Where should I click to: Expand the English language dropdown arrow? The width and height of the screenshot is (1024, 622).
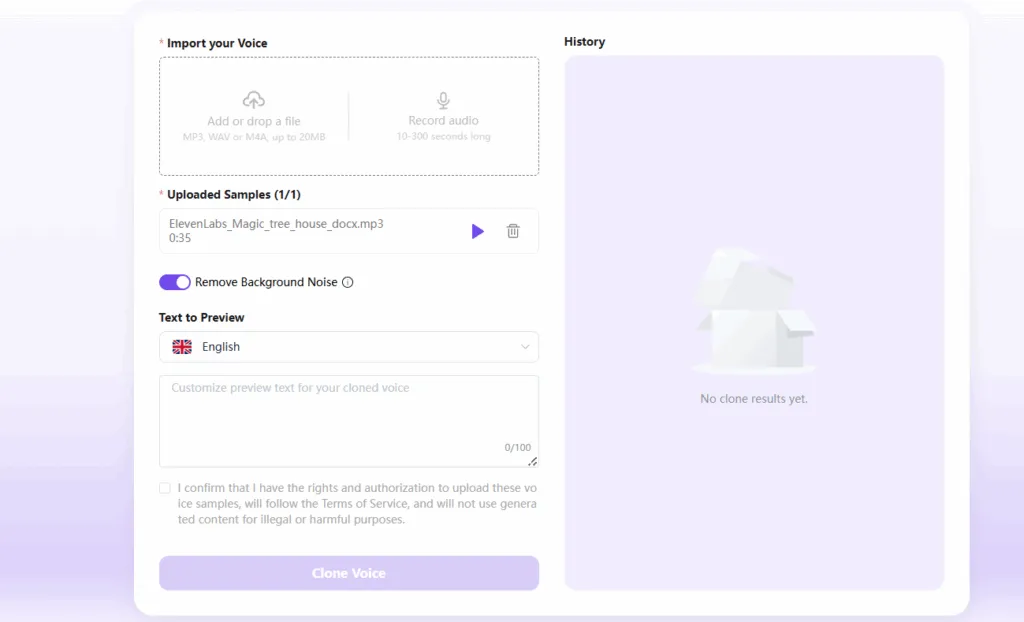tap(524, 347)
